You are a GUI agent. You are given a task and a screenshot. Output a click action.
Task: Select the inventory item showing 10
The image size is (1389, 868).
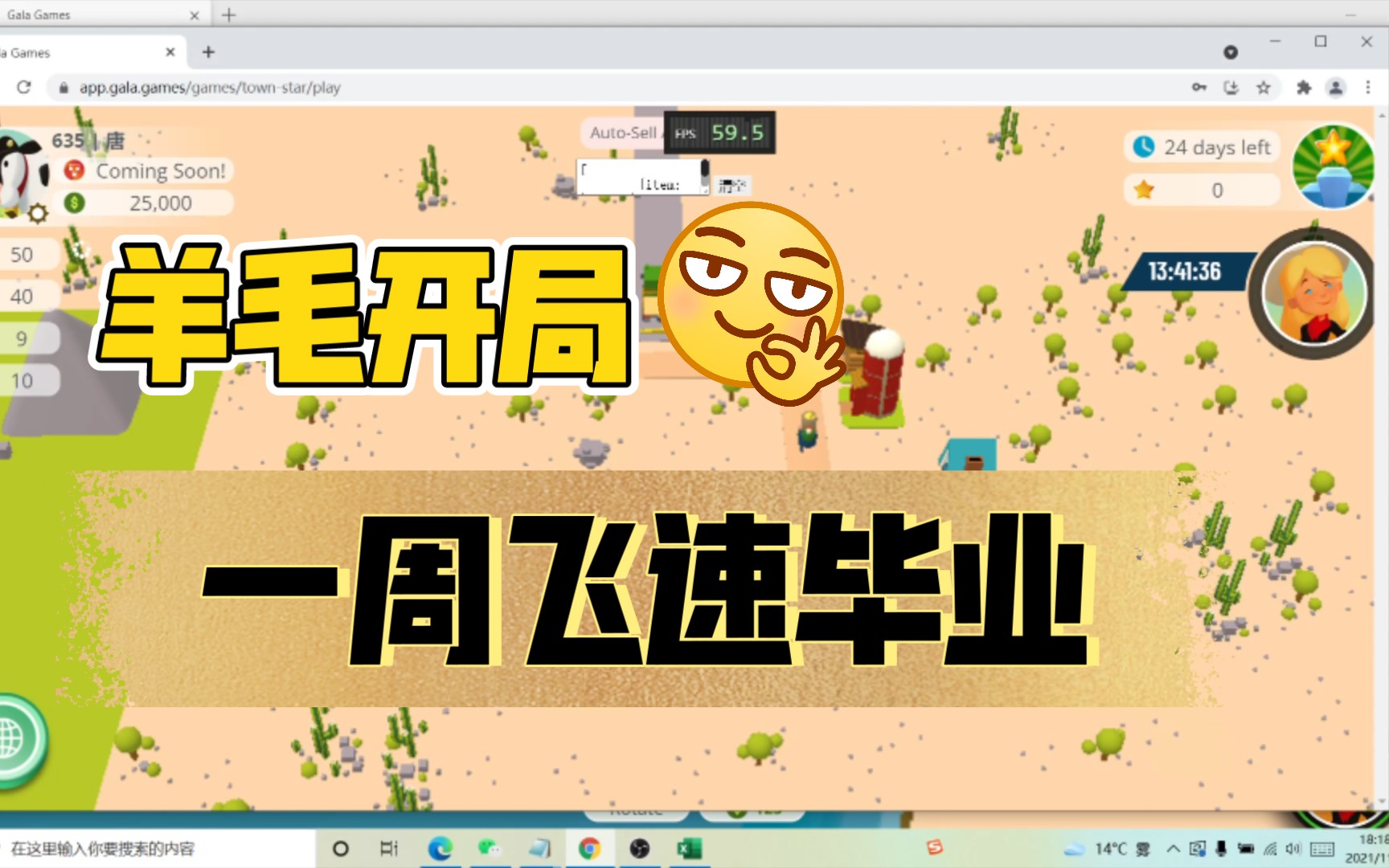[x=28, y=381]
